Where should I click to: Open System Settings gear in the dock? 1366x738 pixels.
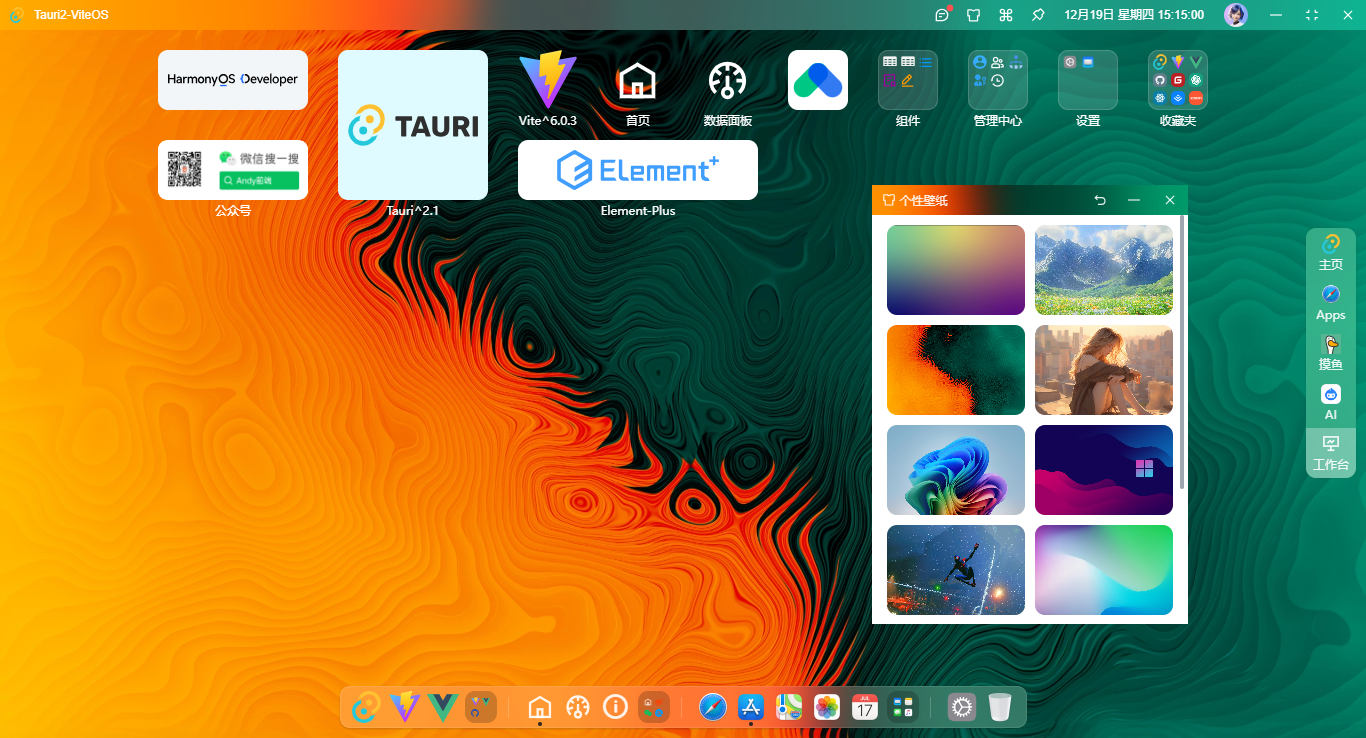coord(962,707)
